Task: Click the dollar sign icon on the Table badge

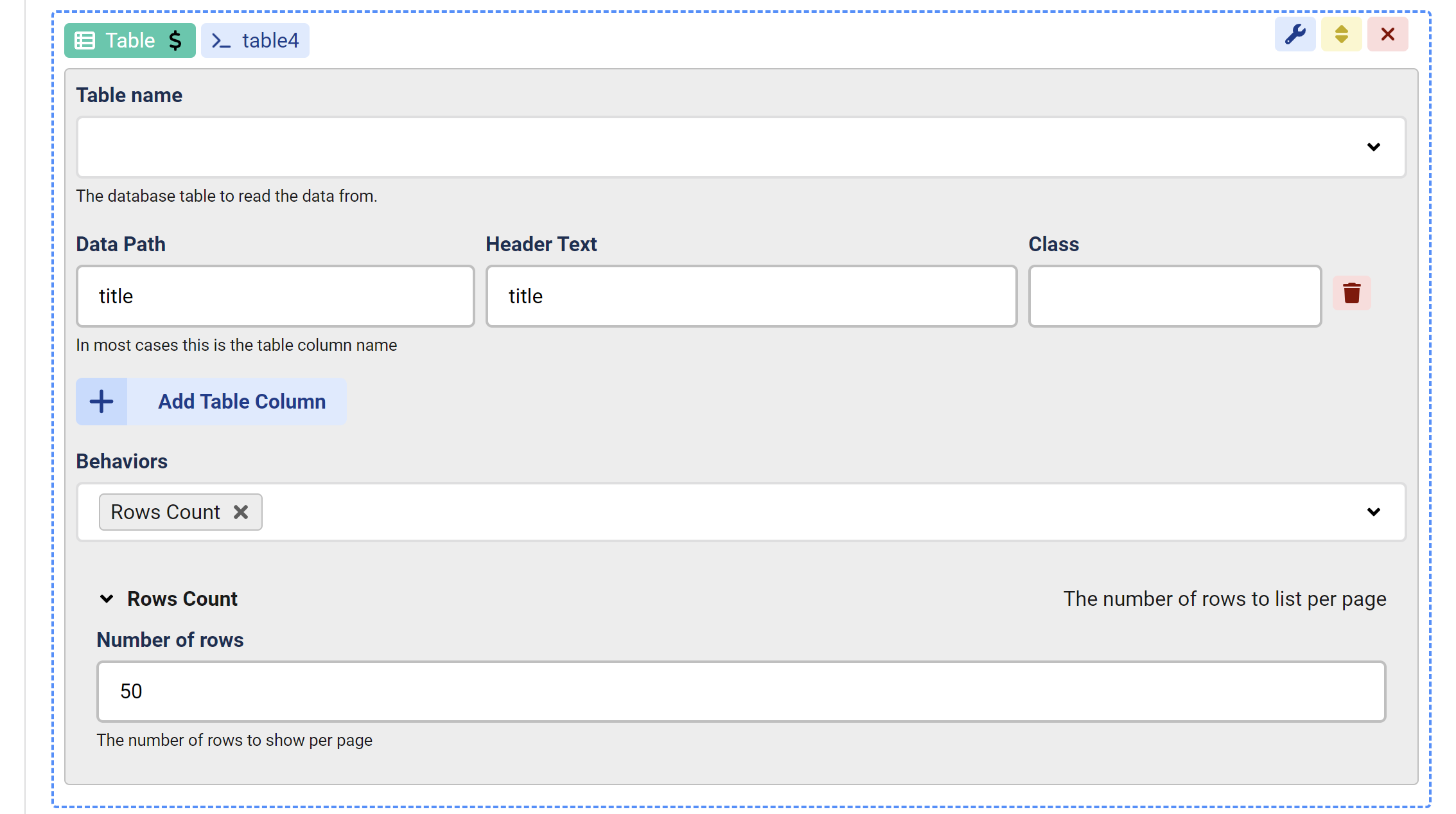Action: point(175,40)
